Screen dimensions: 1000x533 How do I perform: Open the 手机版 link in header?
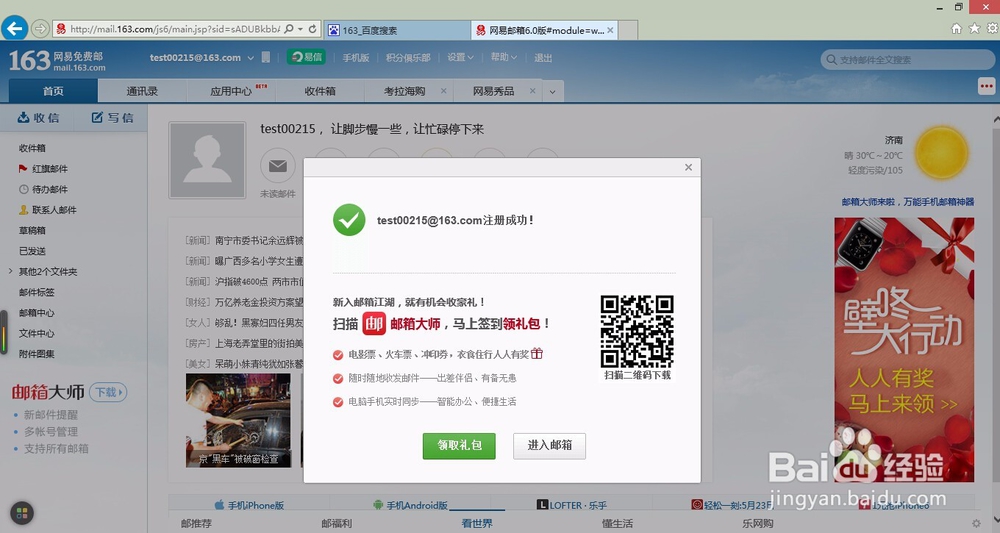pyautogui.click(x=356, y=57)
